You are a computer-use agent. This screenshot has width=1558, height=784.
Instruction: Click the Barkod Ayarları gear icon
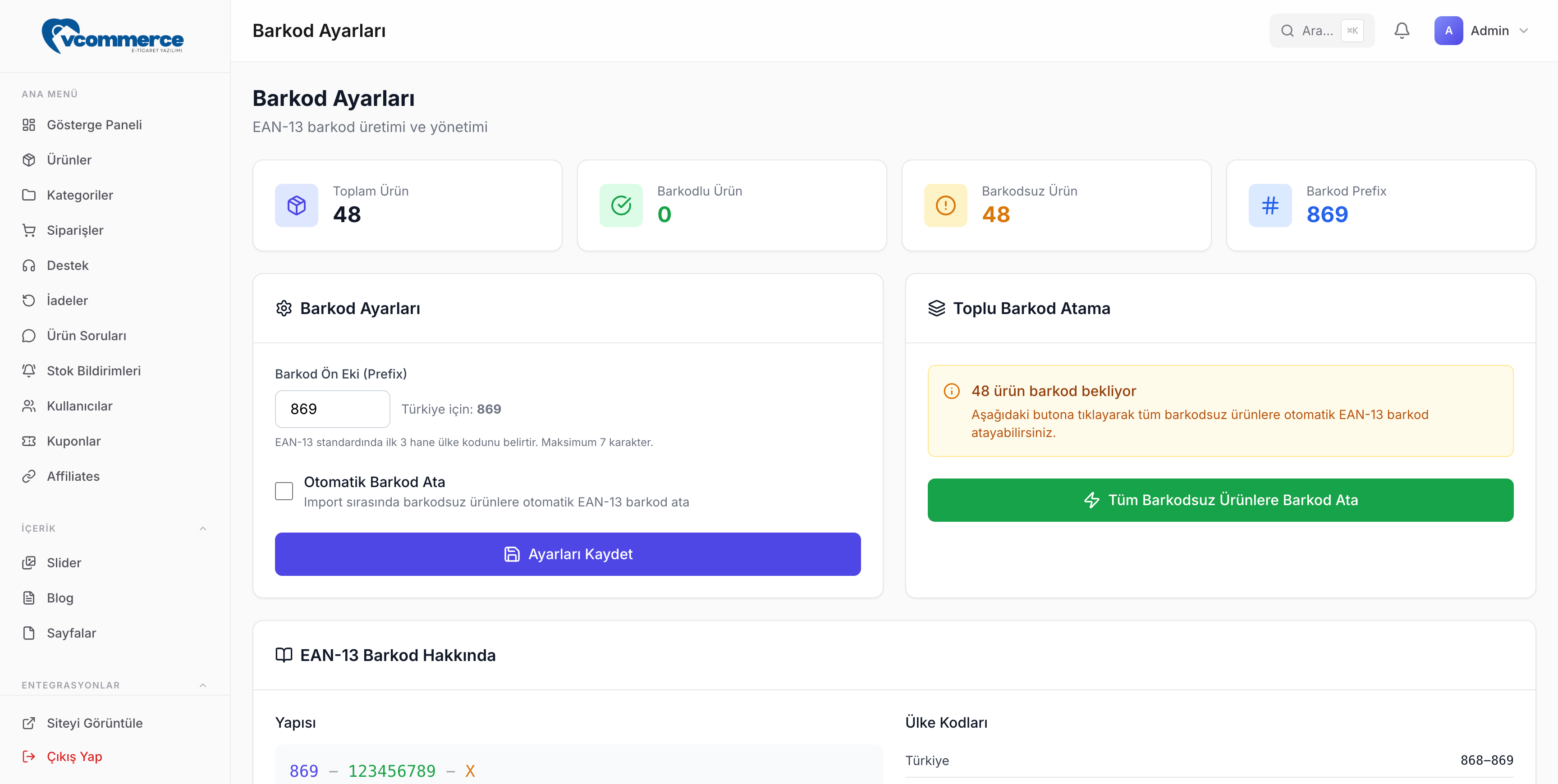284,308
